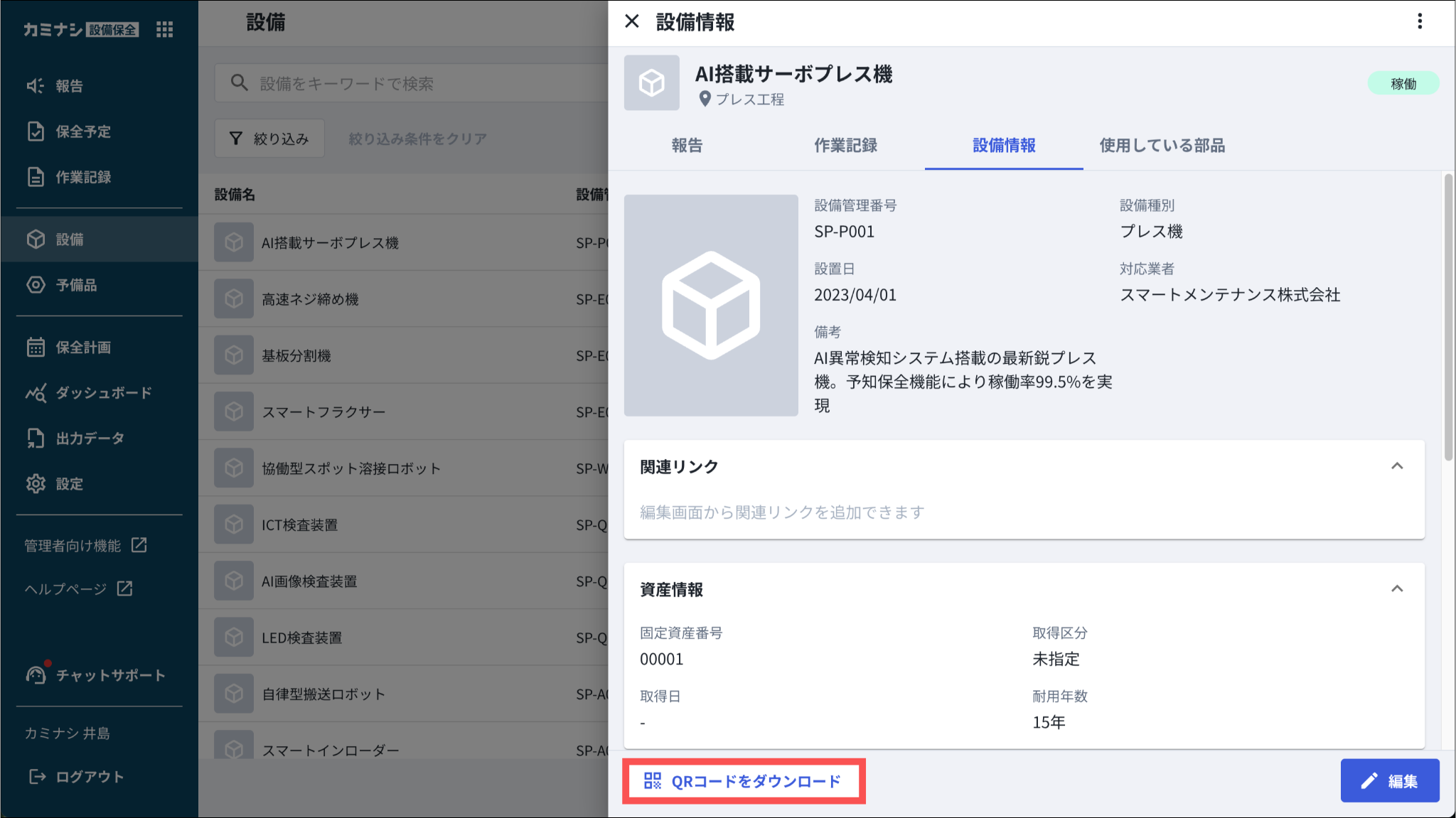Image resolution: width=1456 pixels, height=818 pixels.
Task: Collapse the 資産情報 section
Action: 1396,589
